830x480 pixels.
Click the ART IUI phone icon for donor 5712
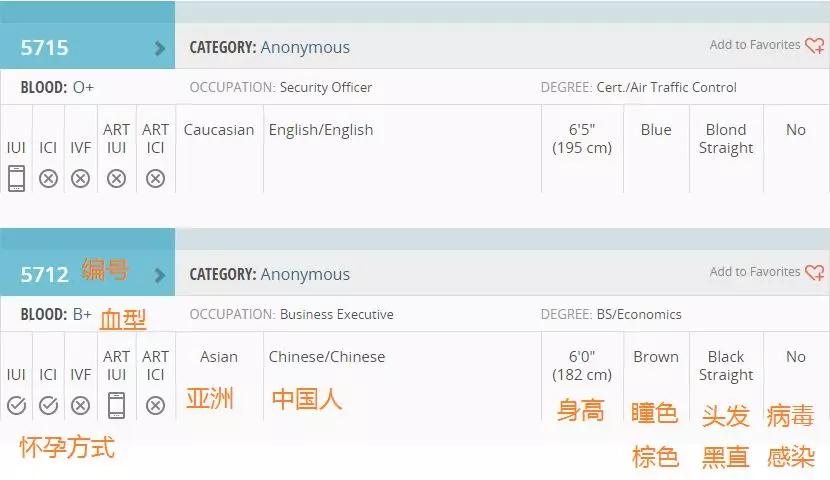(x=116, y=405)
